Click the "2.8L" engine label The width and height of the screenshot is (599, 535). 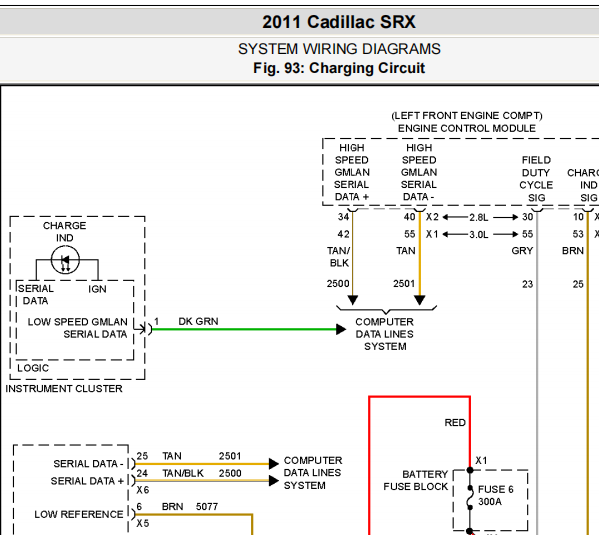pyautogui.click(x=479, y=217)
